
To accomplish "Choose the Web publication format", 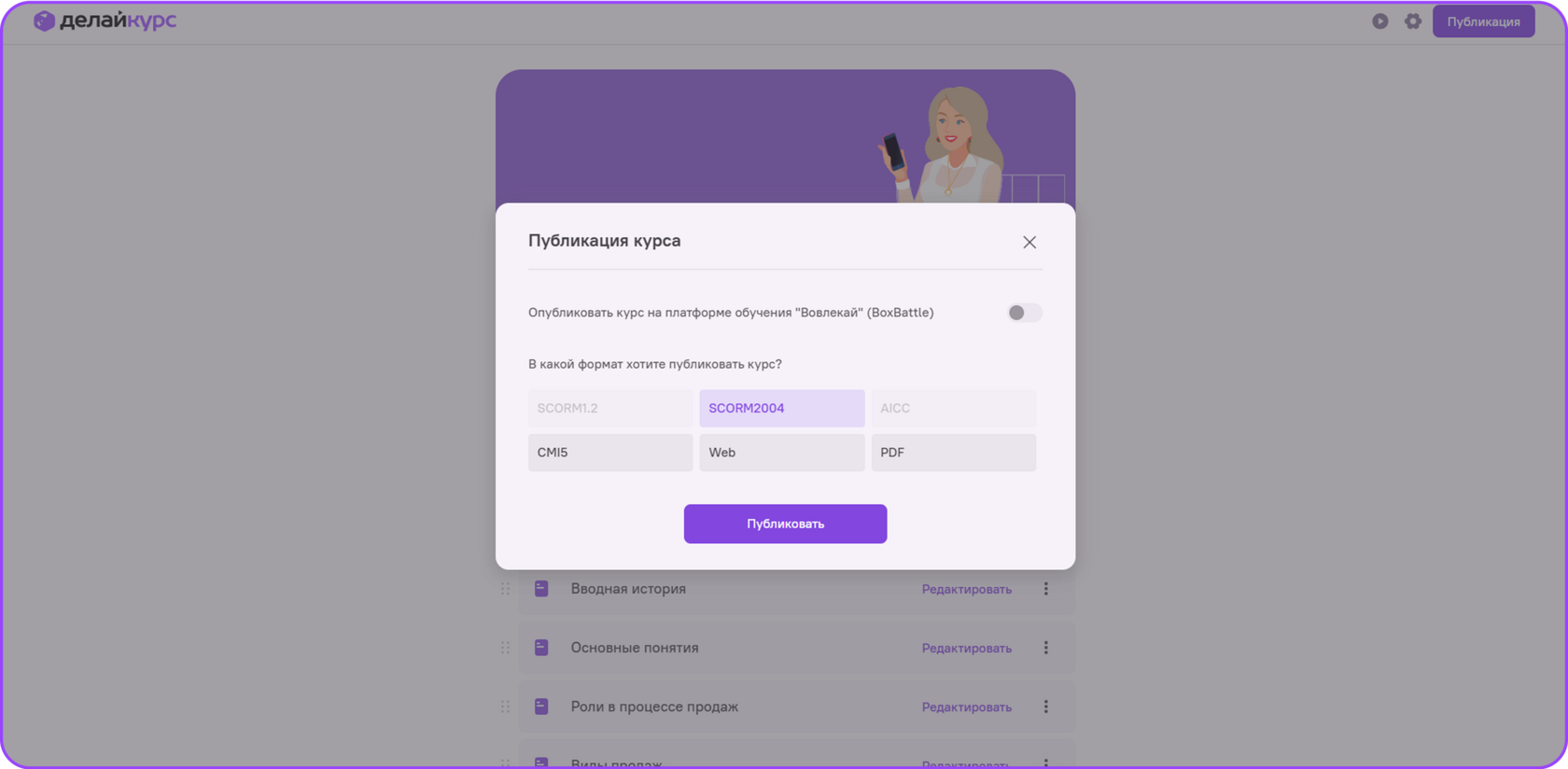I will pos(782,453).
